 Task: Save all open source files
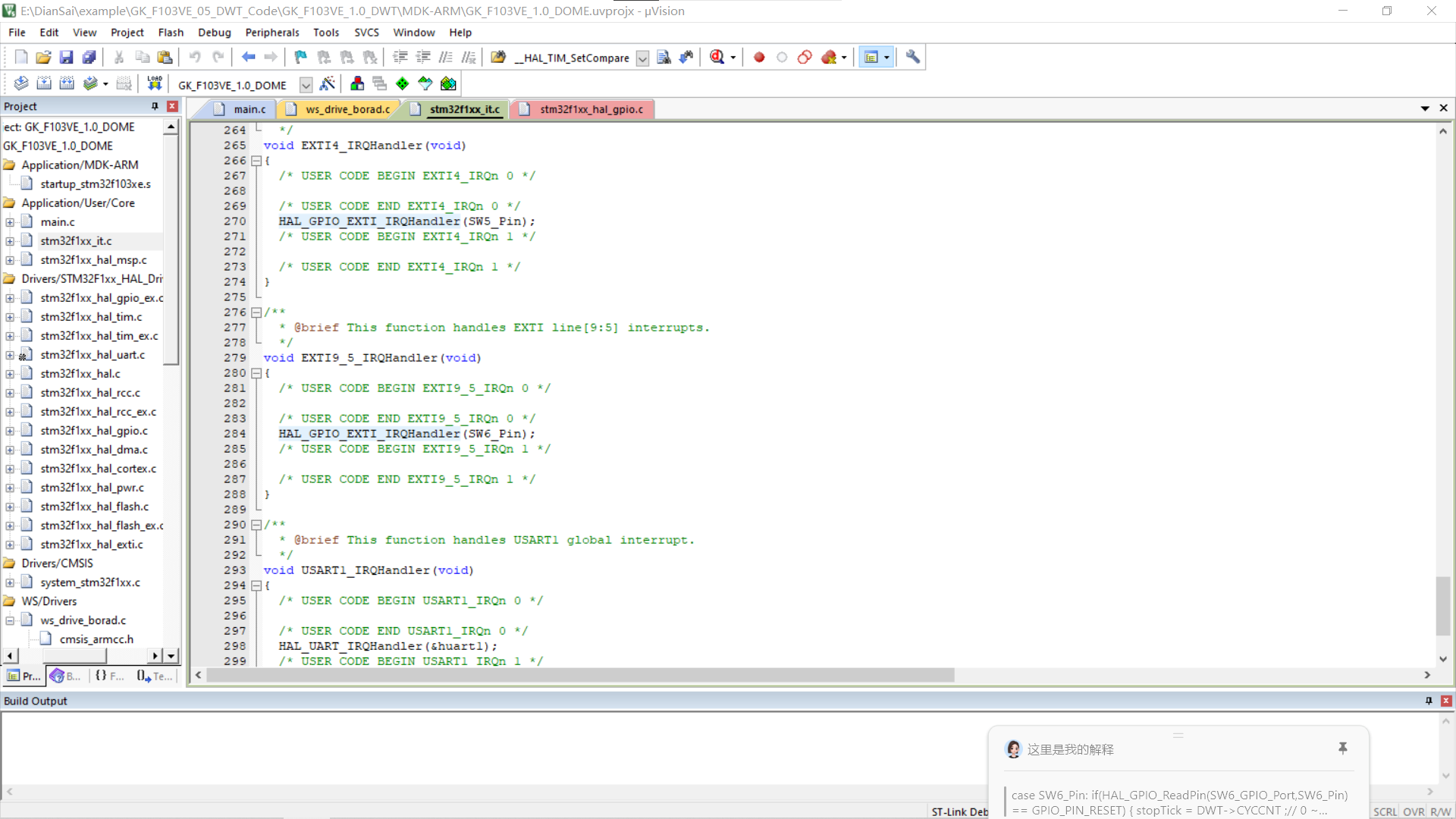tap(89, 57)
